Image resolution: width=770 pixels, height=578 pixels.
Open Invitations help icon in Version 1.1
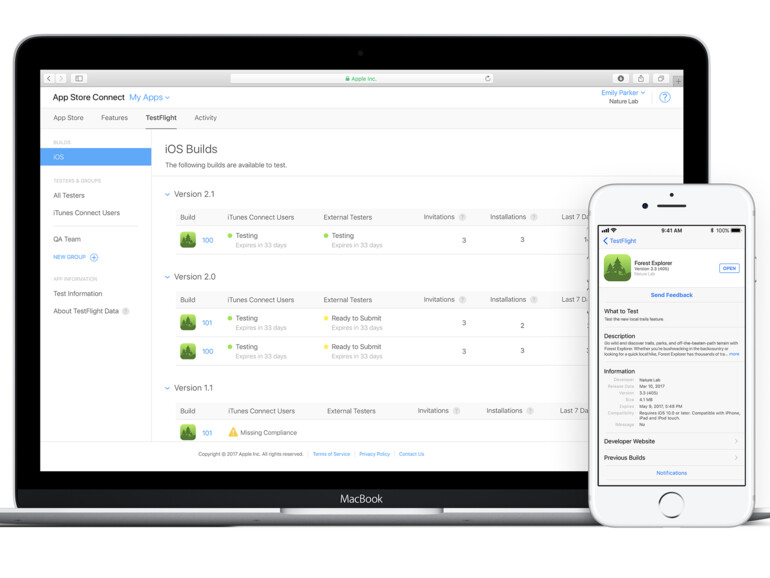[457, 411]
